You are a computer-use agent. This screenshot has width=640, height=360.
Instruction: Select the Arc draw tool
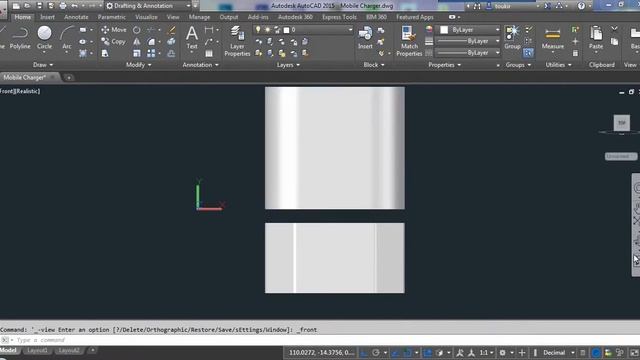pyautogui.click(x=67, y=38)
